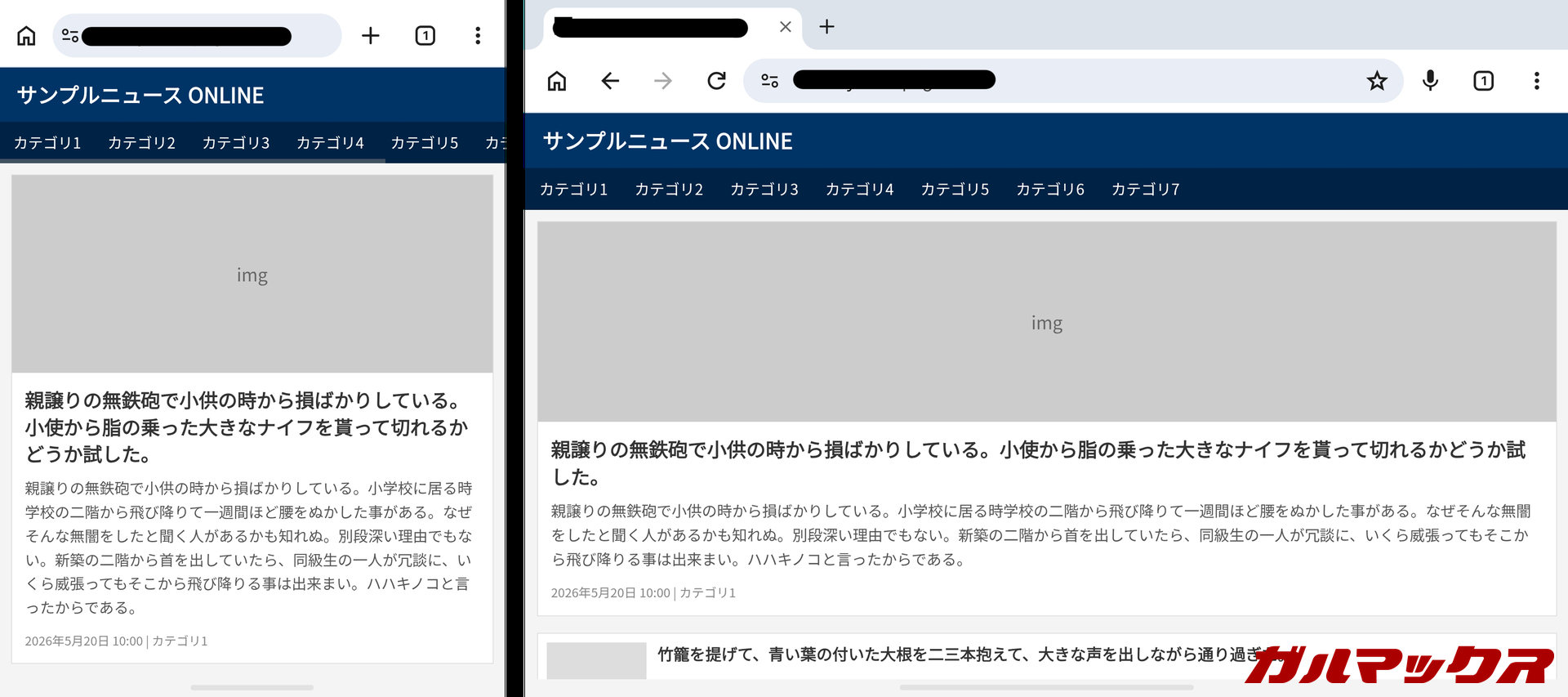Screen dimensions: 1568x697
Task: Select カテゴリ5 in left browser navigation
Action: coord(425,143)
